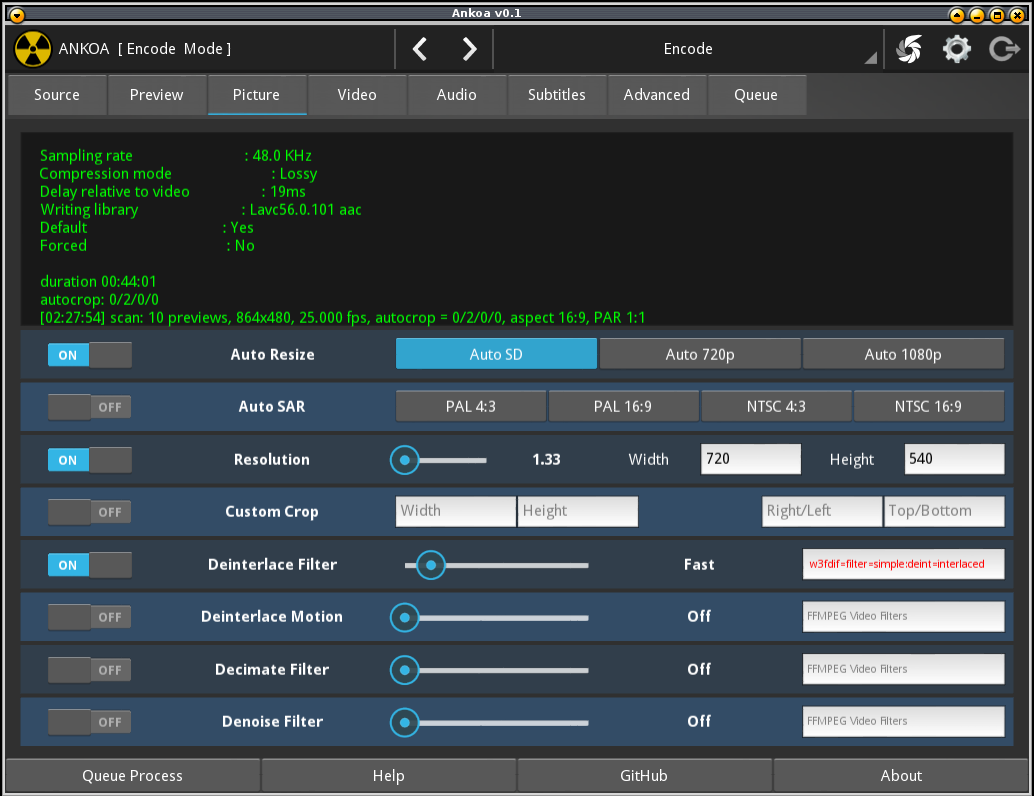Viewport: 1034px width, 796px height.
Task: Turn off the Deinterlace Filter switch
Action: pos(90,565)
